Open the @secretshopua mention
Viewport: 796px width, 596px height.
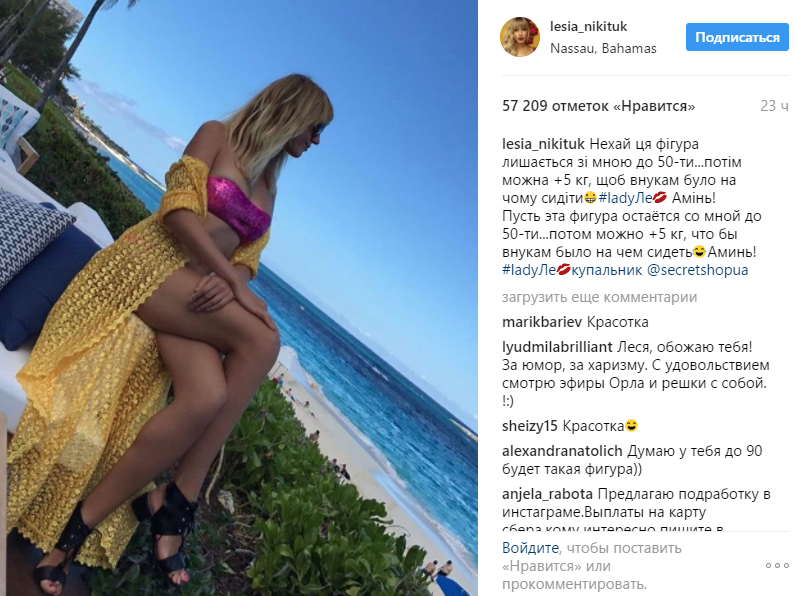[698, 270]
